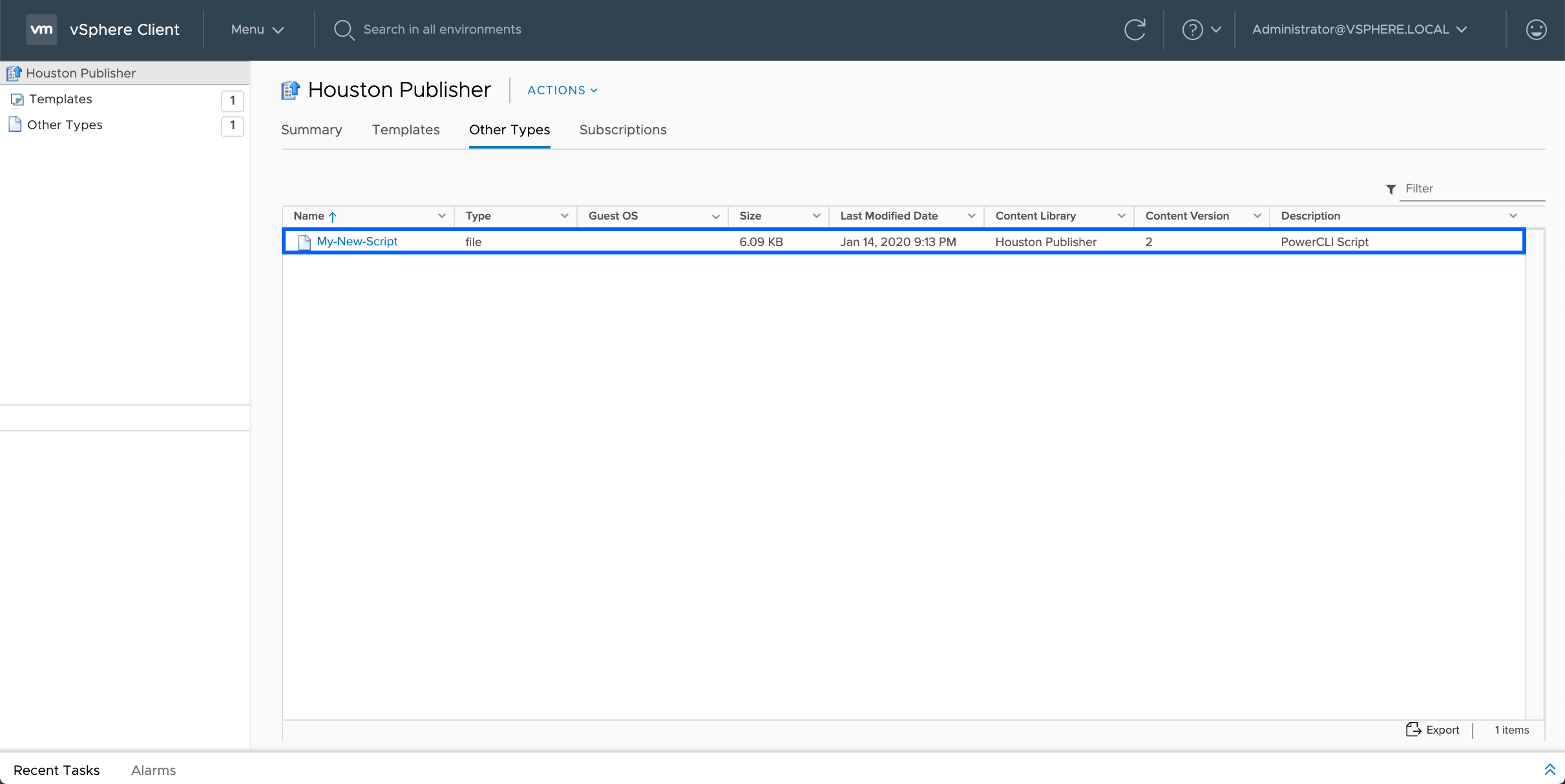Open the Menu navigation expander

pos(256,29)
